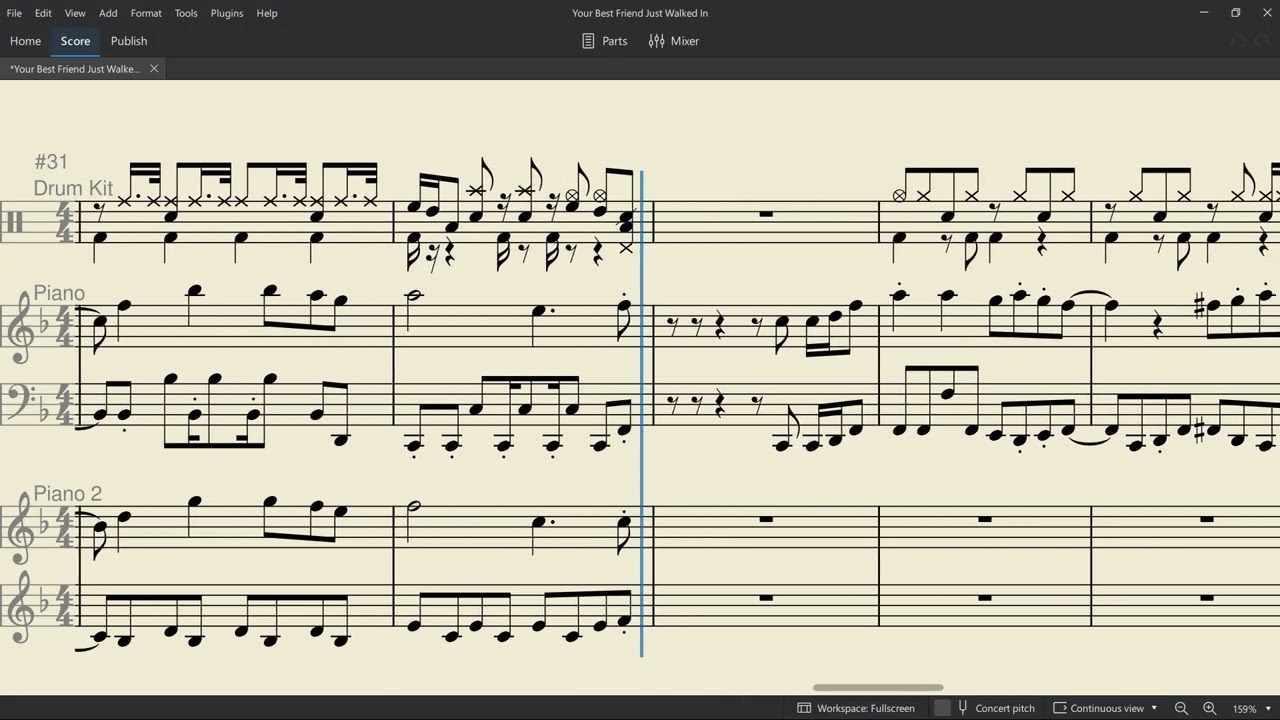Viewport: 1280px width, 720px height.
Task: Open the File menu
Action: 14,13
